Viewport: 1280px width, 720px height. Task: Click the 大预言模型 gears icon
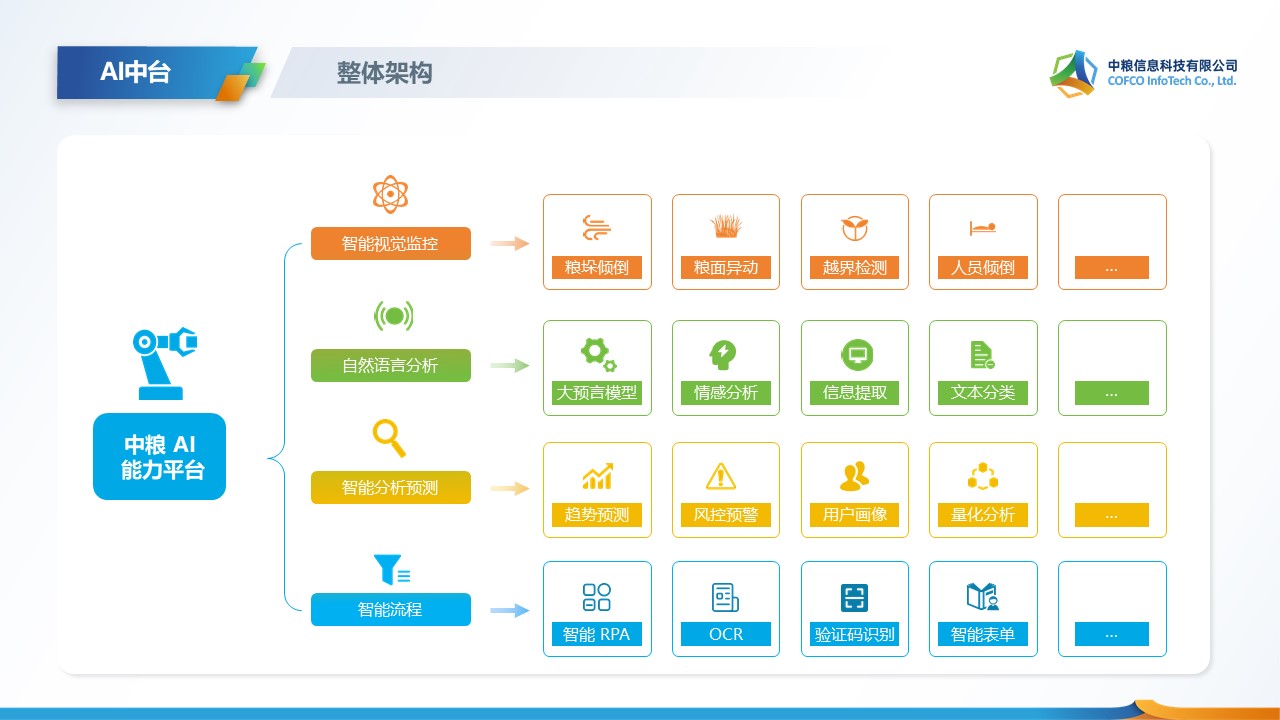pos(597,354)
